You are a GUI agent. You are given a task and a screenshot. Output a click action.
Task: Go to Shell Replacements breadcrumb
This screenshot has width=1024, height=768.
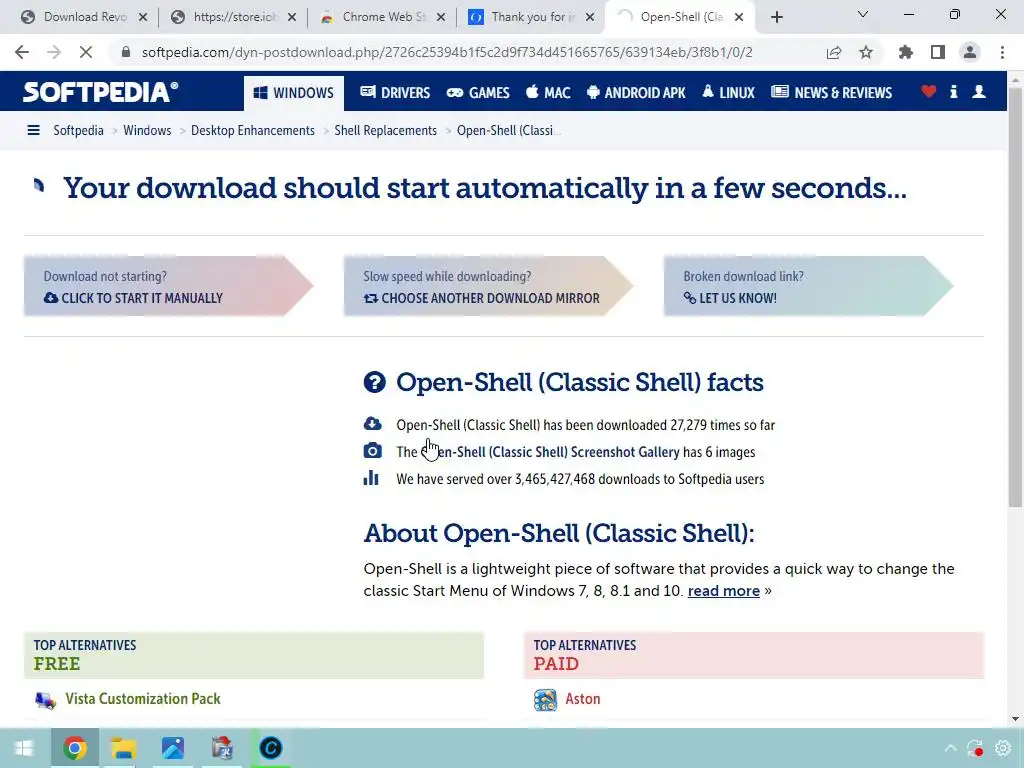tap(385, 131)
